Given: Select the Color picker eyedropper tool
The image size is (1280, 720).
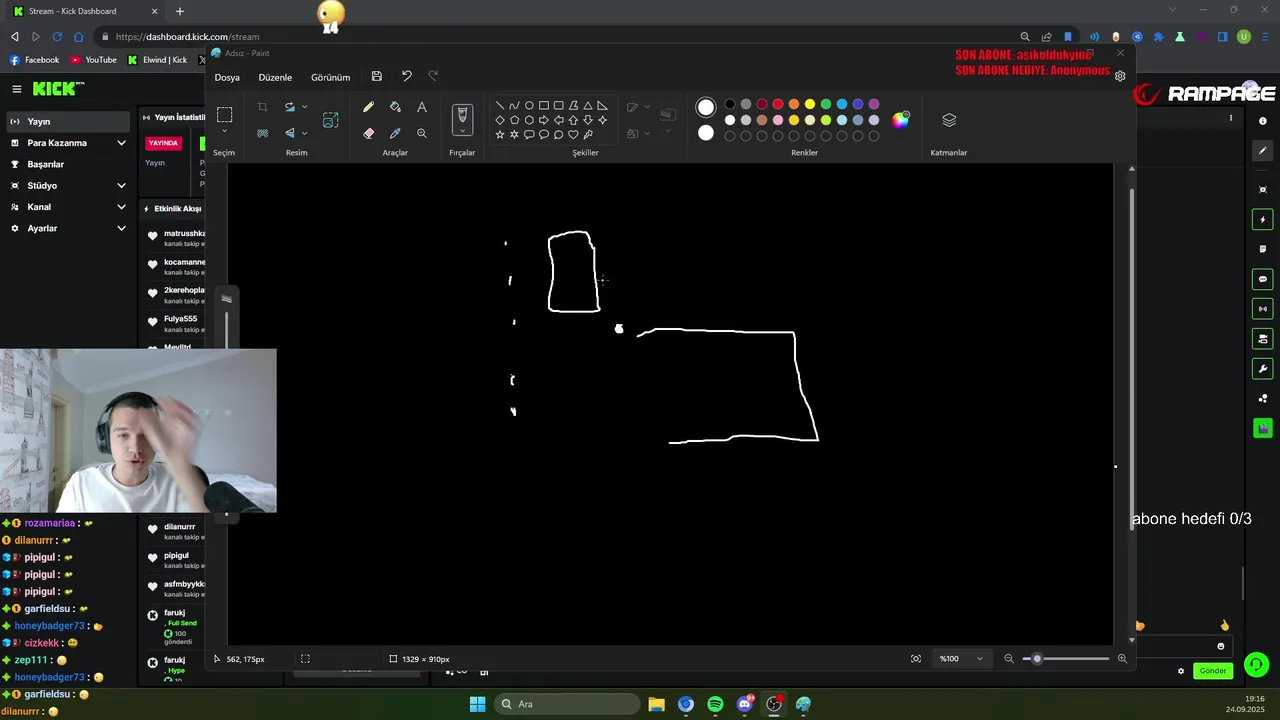Looking at the screenshot, I should click(395, 133).
